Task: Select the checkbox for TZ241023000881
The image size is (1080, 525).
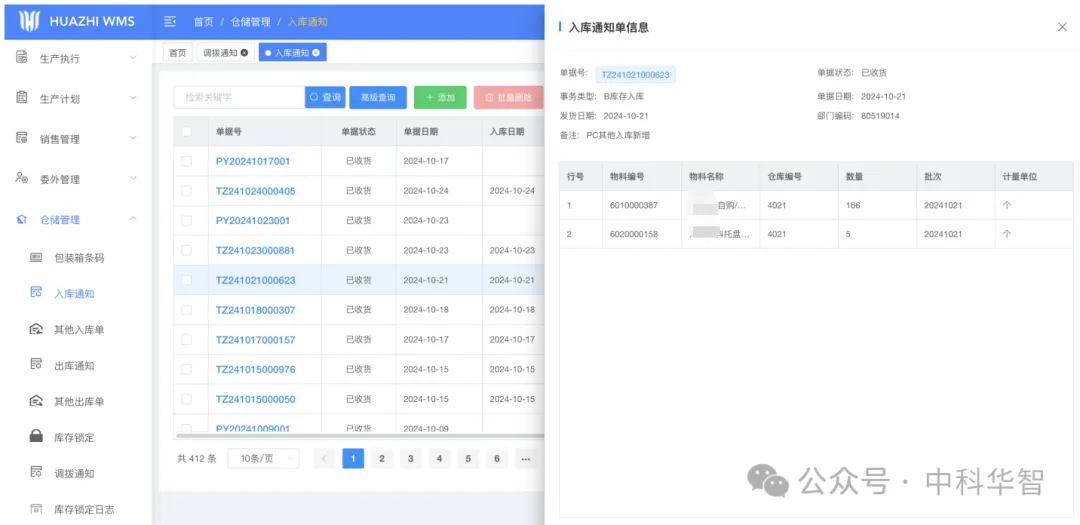Action: coord(187,250)
